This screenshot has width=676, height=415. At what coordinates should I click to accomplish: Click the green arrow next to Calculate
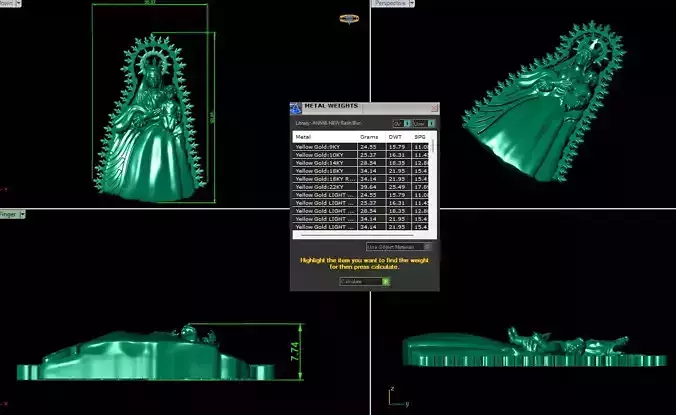386,281
